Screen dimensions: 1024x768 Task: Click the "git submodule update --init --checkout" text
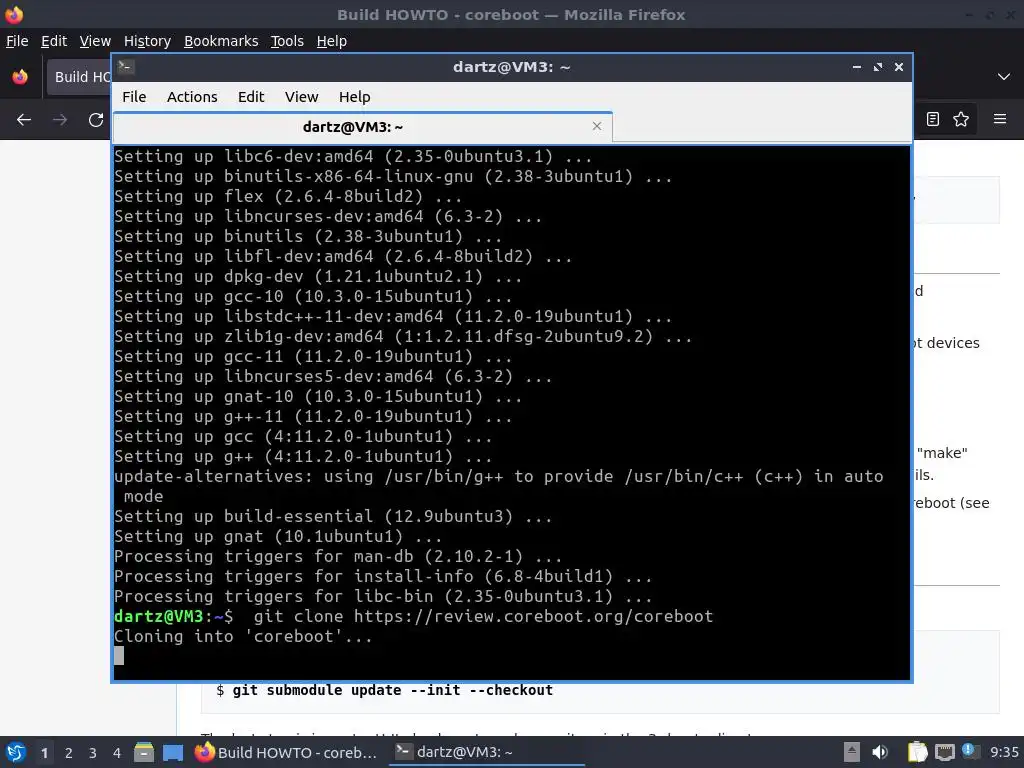pos(392,690)
